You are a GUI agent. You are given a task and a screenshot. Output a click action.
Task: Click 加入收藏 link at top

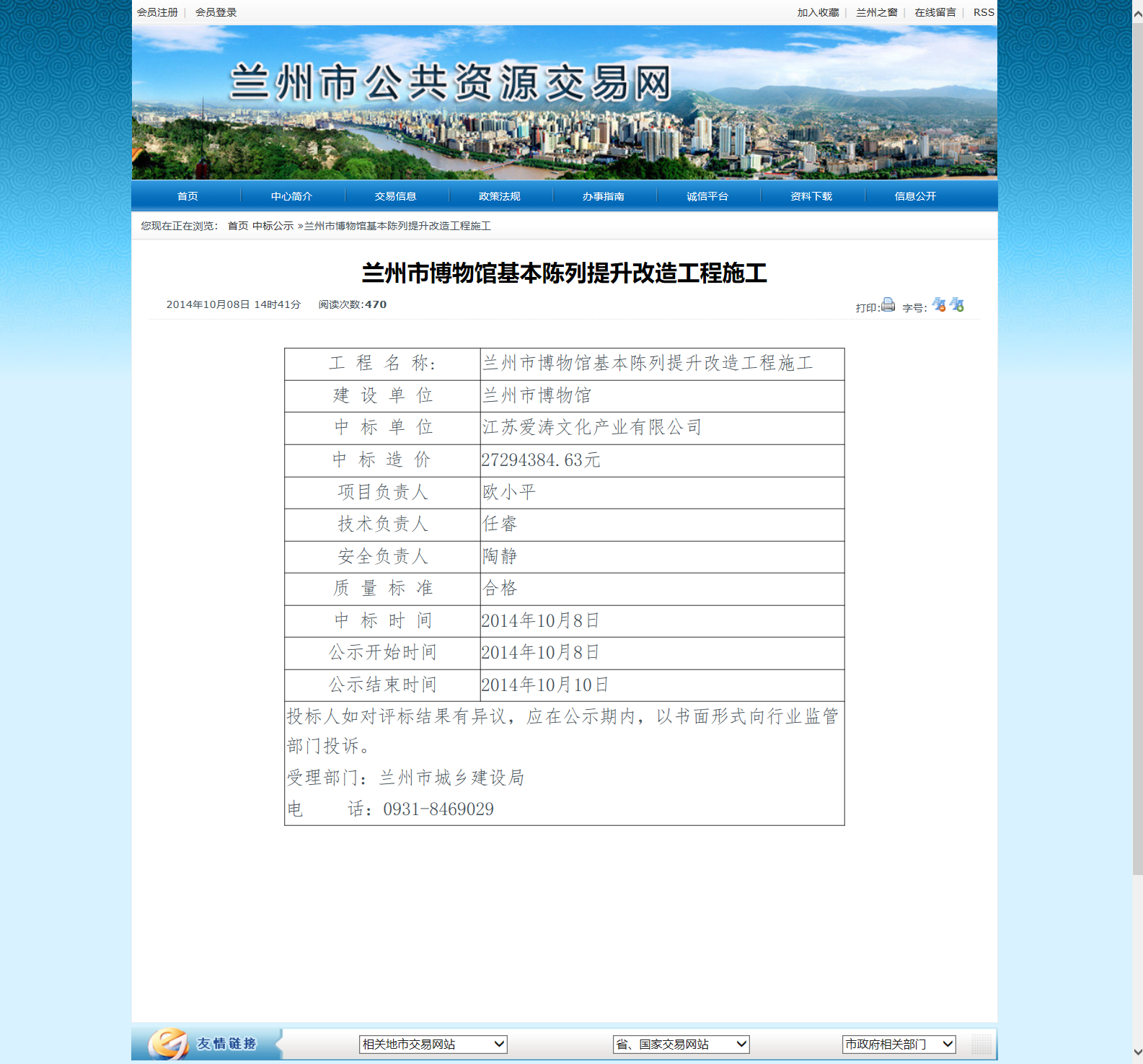click(818, 12)
